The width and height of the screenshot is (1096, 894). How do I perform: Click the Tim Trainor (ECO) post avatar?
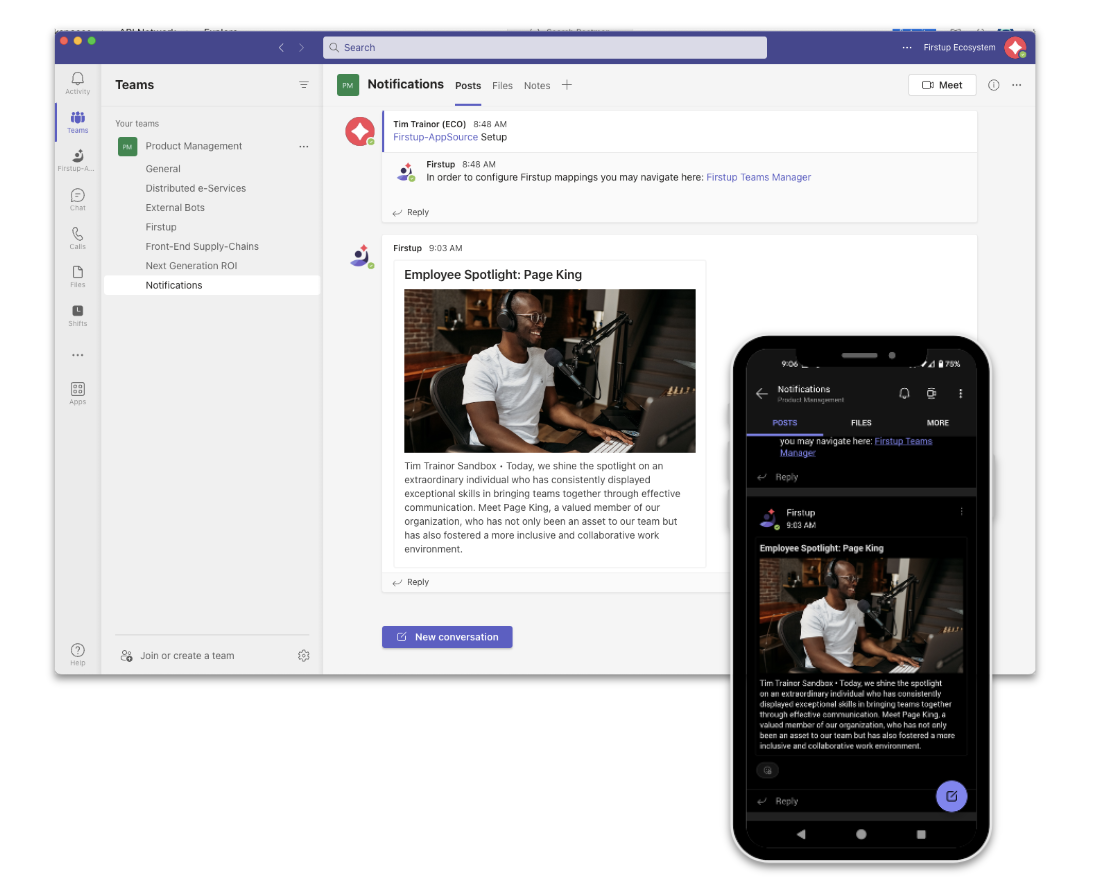coord(360,131)
